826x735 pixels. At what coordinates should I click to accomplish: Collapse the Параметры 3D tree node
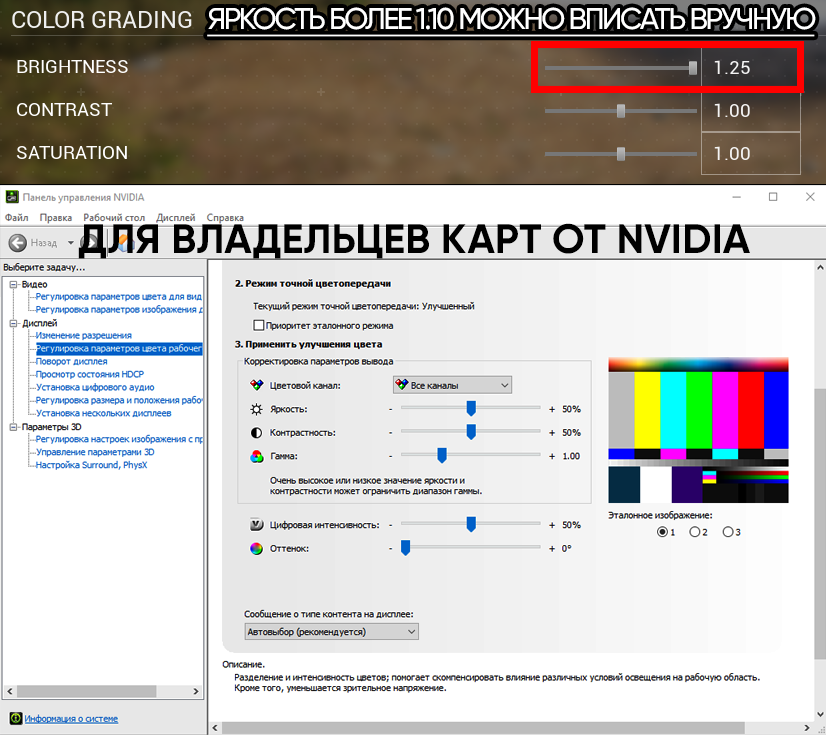[14, 427]
